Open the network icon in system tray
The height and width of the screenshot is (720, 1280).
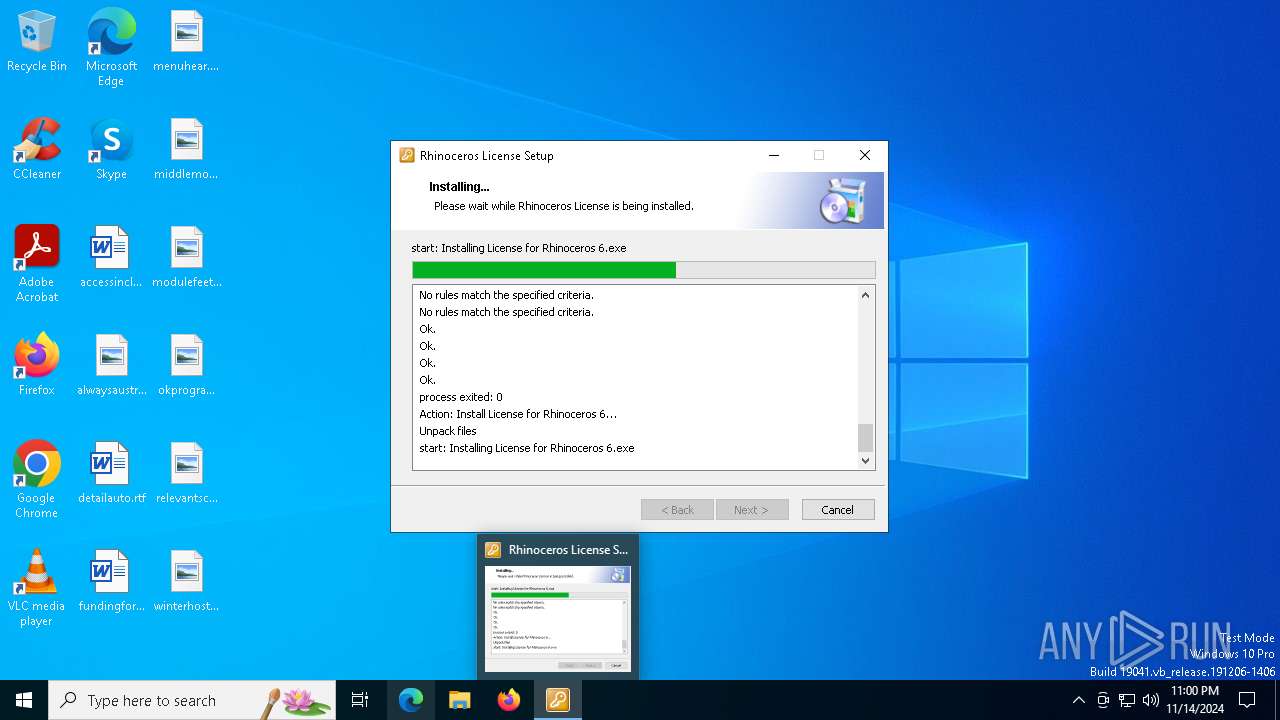(x=1127, y=700)
